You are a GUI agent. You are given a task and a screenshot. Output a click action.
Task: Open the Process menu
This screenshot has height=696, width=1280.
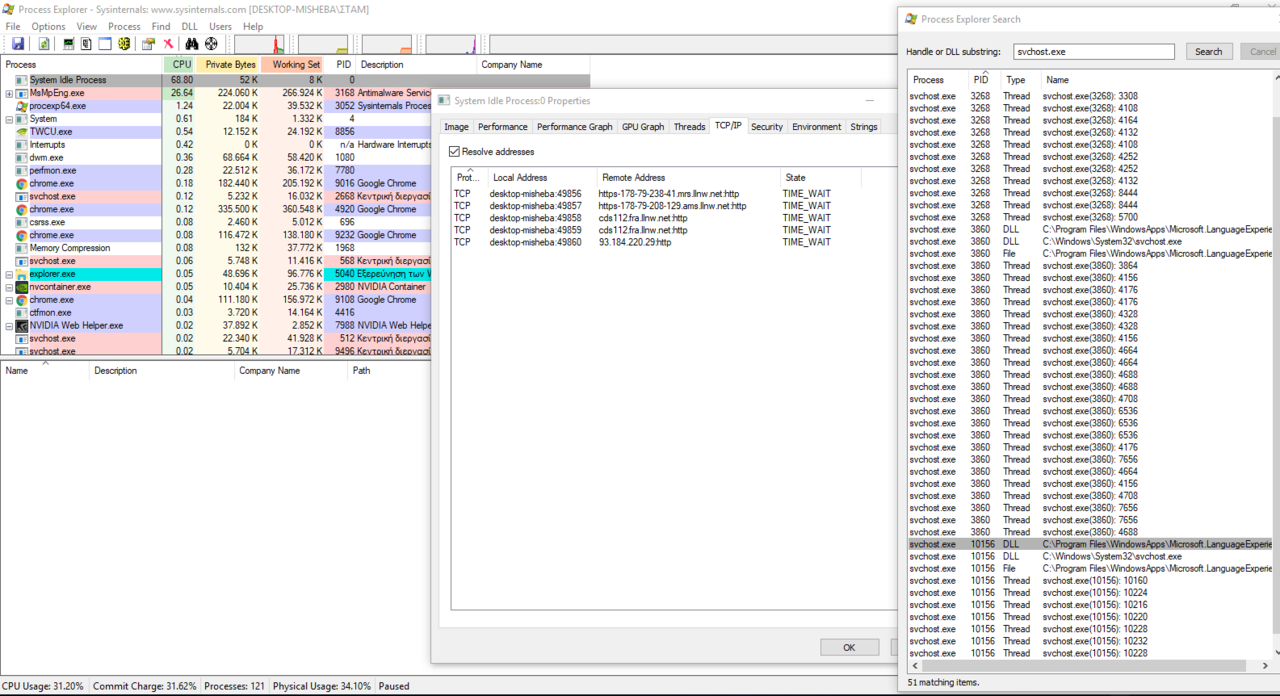coord(124,27)
